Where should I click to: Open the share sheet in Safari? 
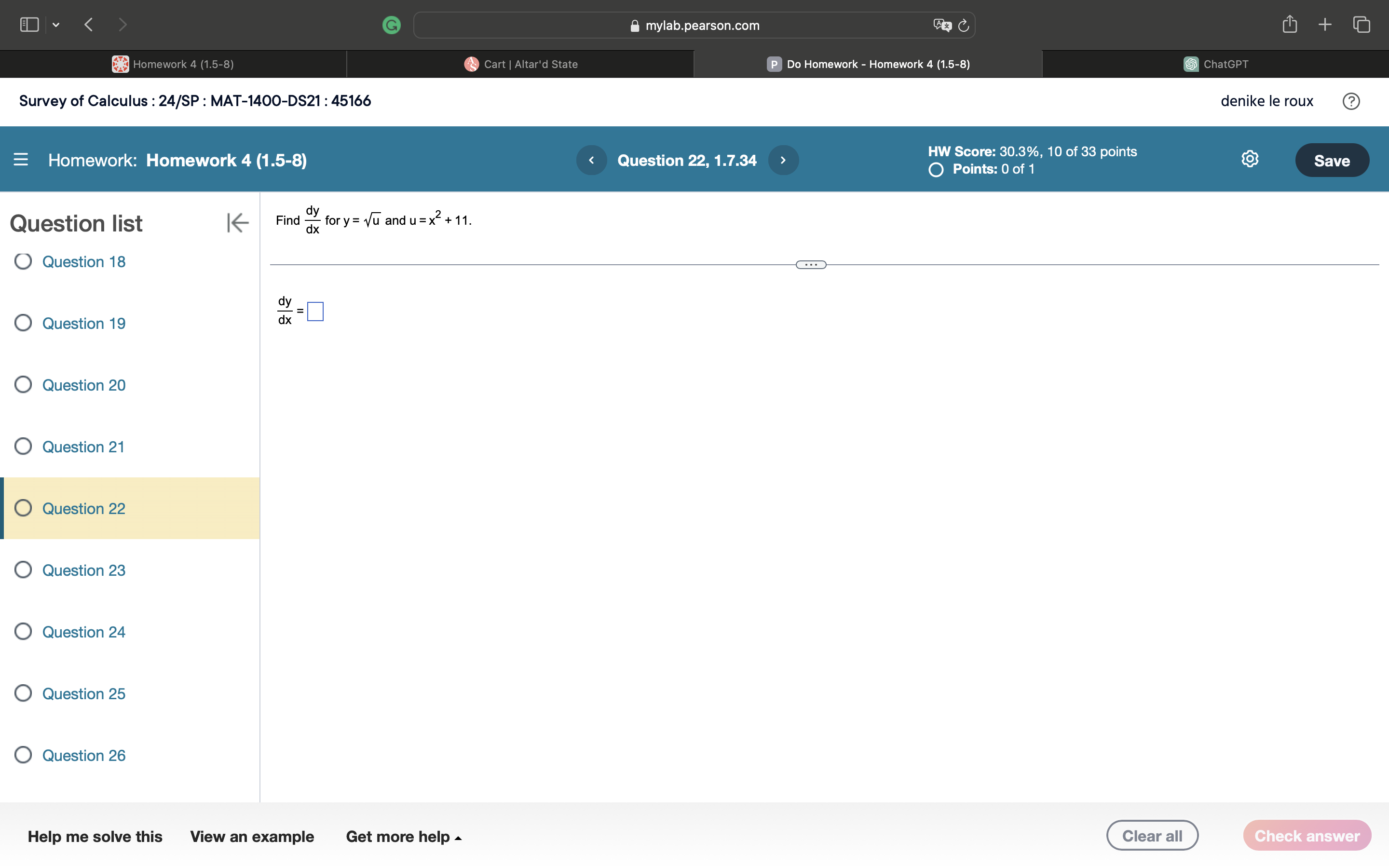[x=1290, y=24]
